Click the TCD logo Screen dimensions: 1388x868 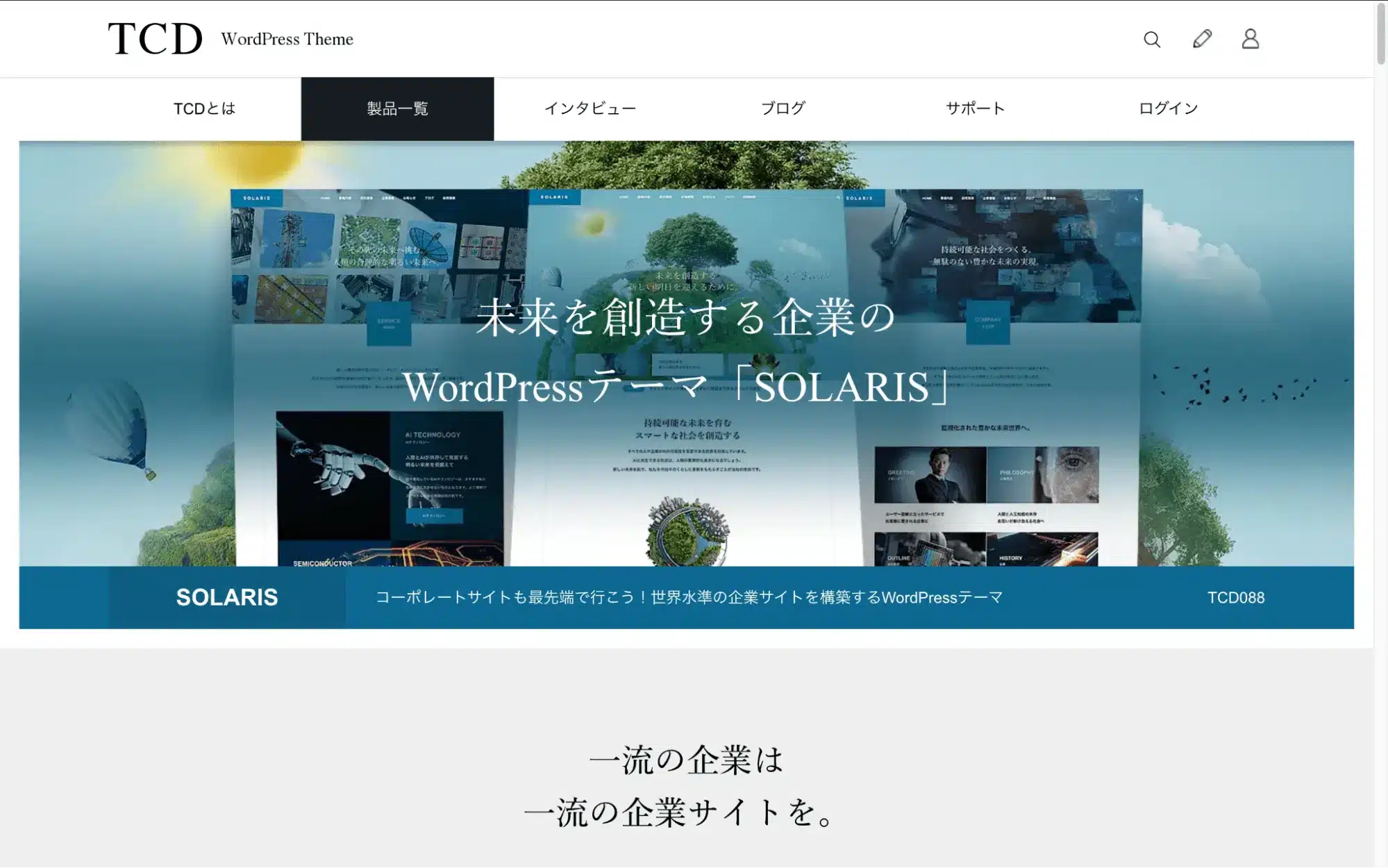(155, 38)
